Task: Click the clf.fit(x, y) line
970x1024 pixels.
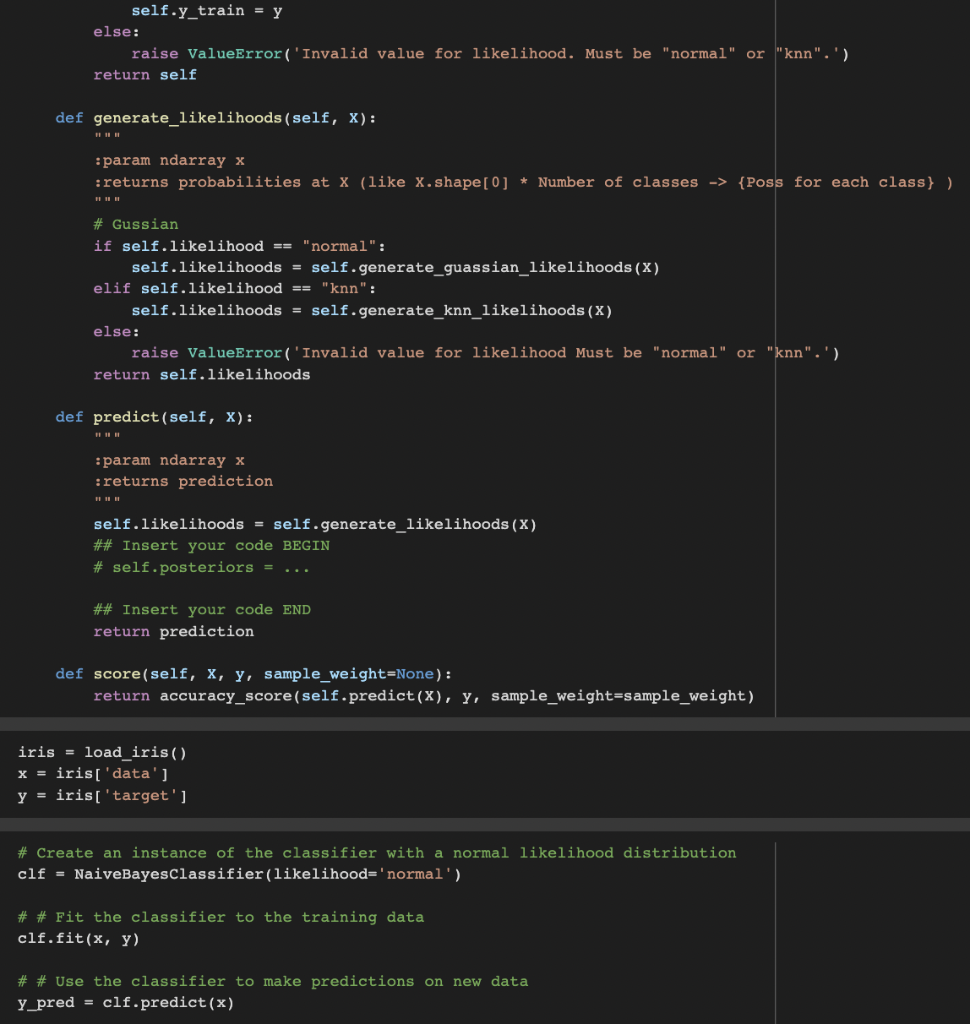Action: pos(80,938)
